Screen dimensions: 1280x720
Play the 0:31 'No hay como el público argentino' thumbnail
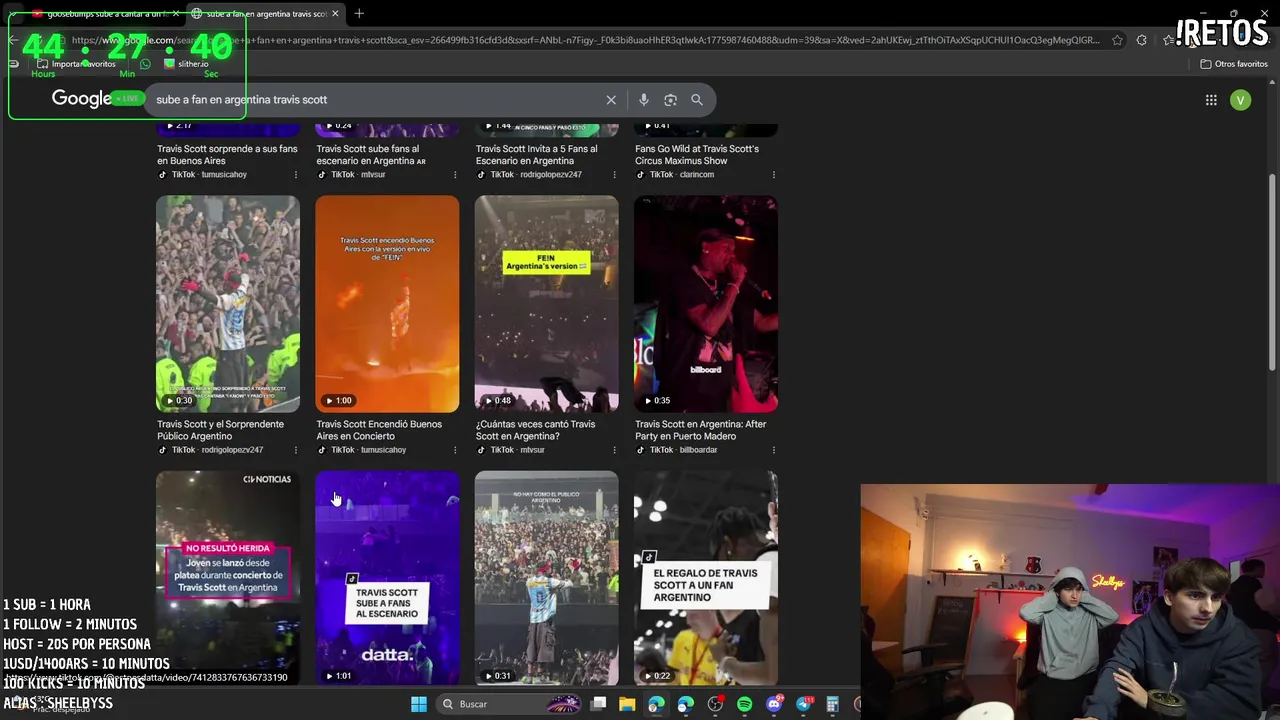546,578
